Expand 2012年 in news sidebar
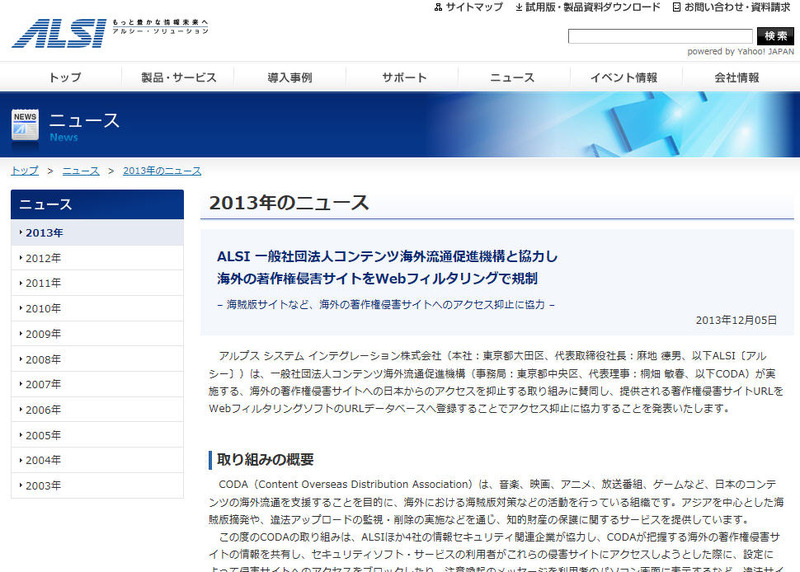The image size is (800, 572). (43, 258)
